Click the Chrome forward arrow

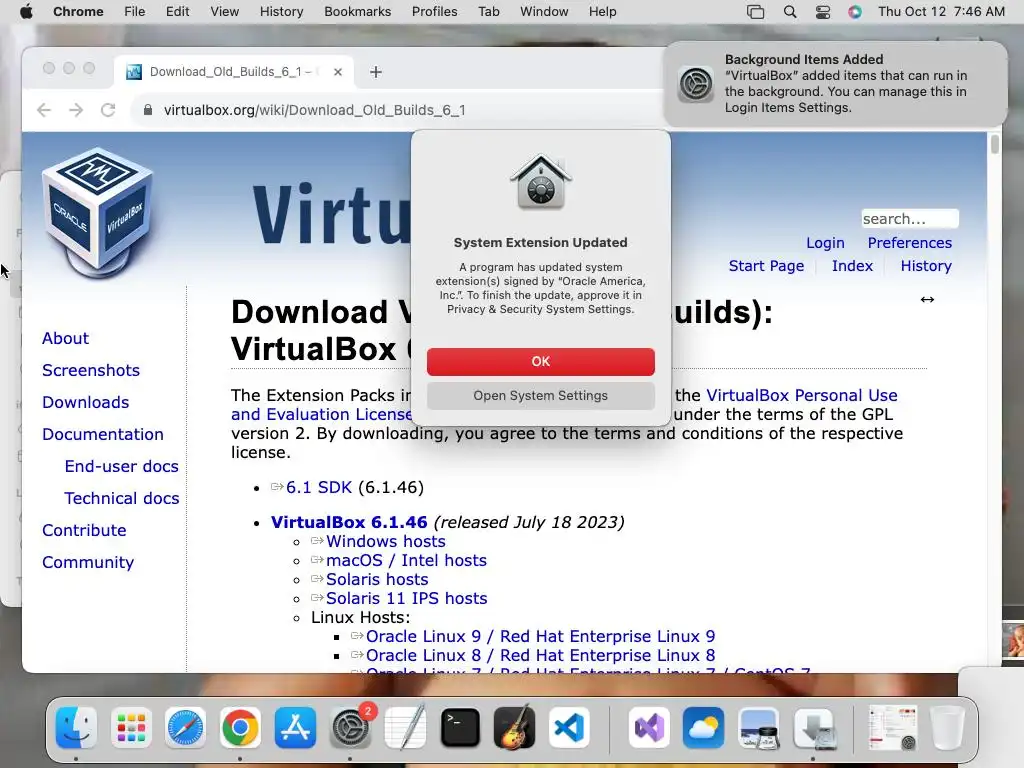click(76, 110)
